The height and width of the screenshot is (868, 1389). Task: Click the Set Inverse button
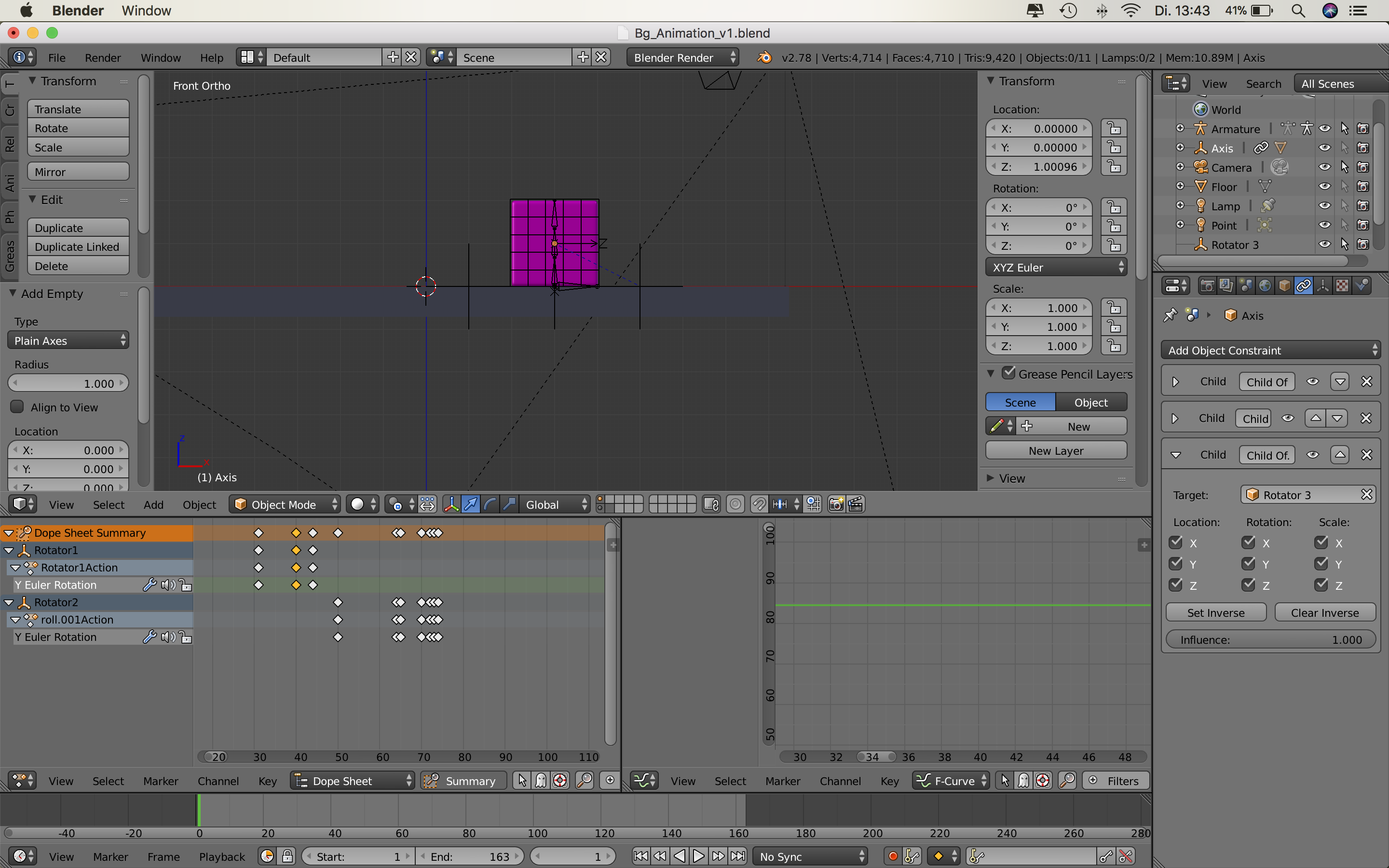[x=1216, y=612]
